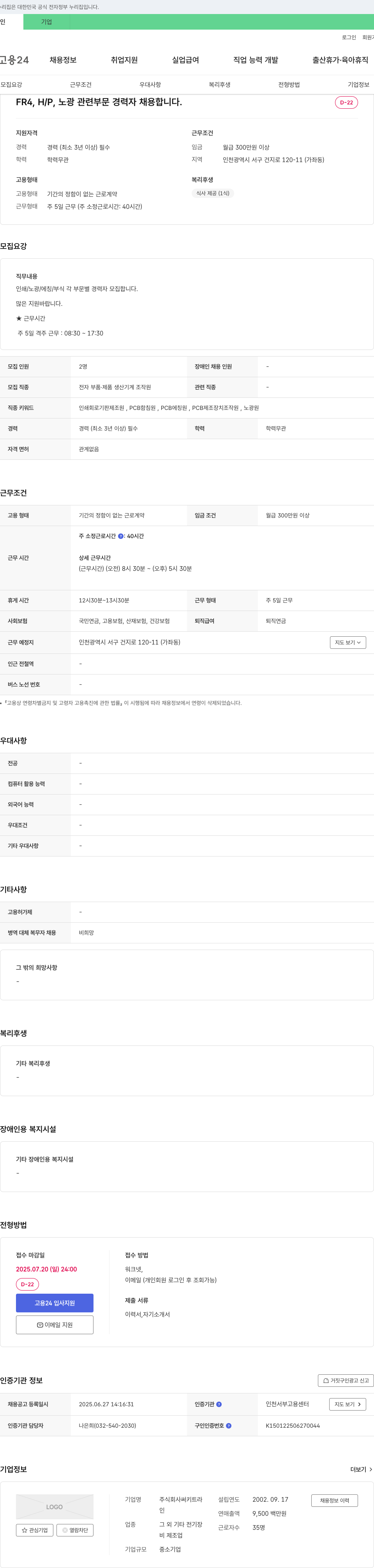374x1568 pixels.
Task: Open 출산휴가·육아휴직 main menu
Action: (x=340, y=60)
